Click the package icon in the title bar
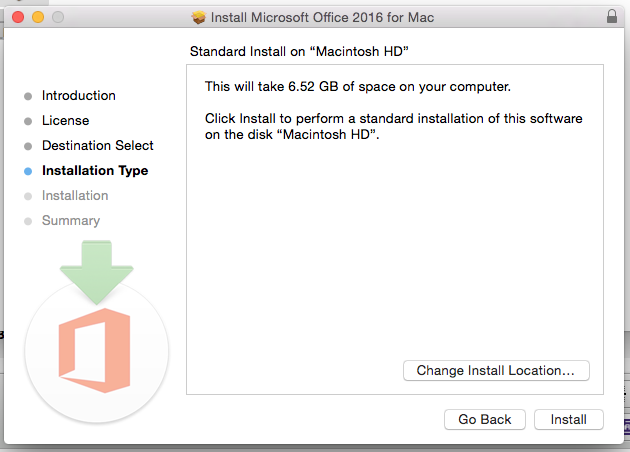The height and width of the screenshot is (452, 630). point(198,18)
